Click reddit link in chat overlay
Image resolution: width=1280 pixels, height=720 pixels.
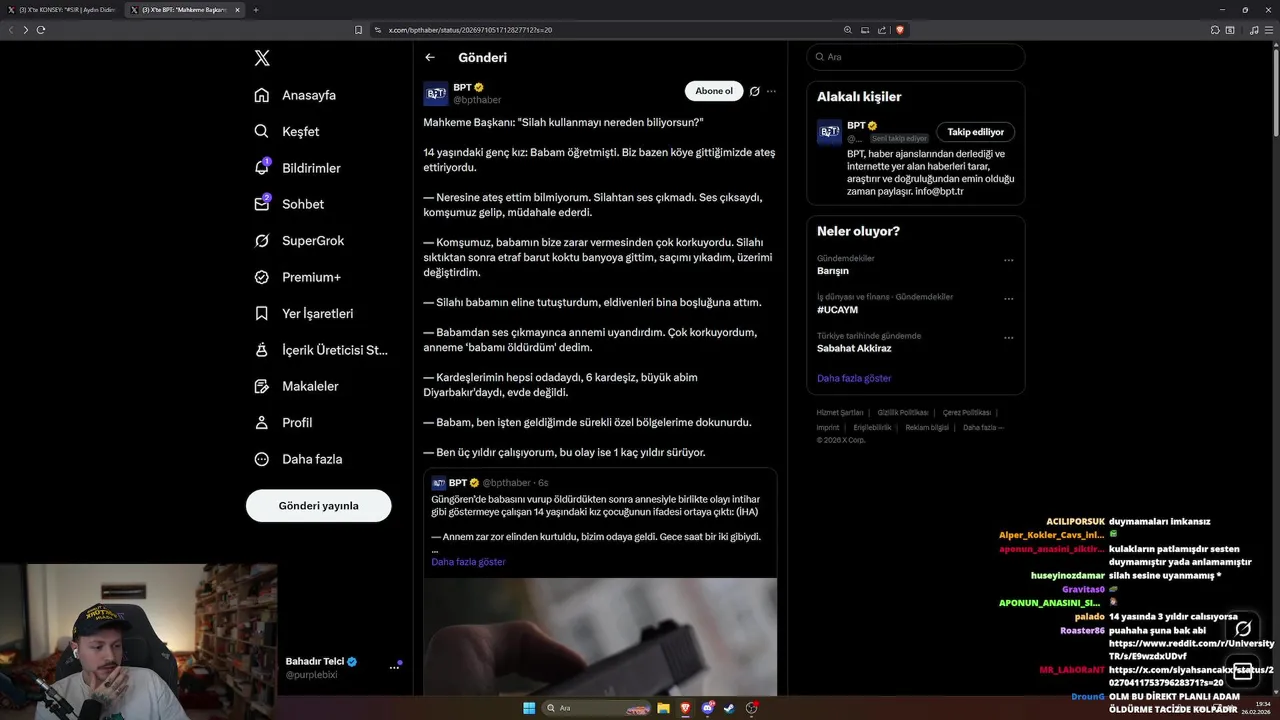click(x=1191, y=650)
